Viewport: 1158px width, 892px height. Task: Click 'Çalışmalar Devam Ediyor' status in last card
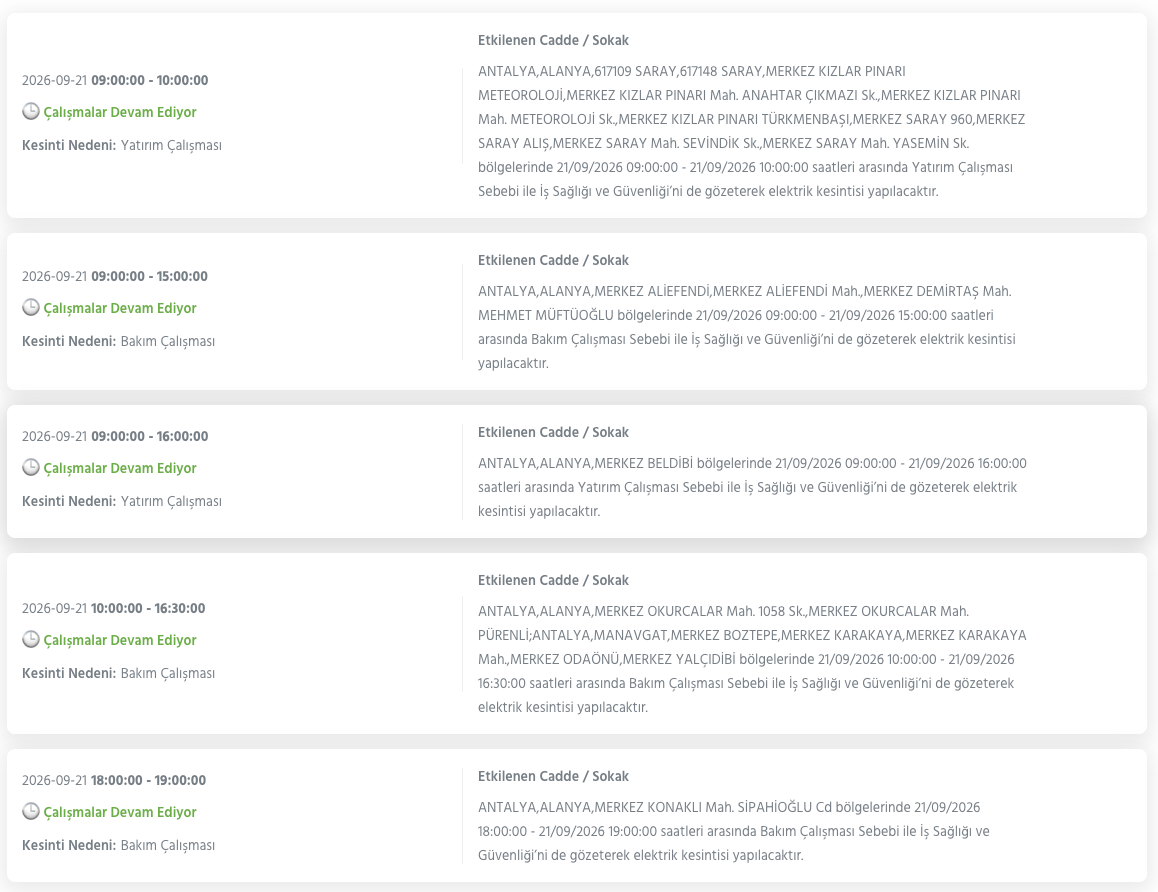120,812
